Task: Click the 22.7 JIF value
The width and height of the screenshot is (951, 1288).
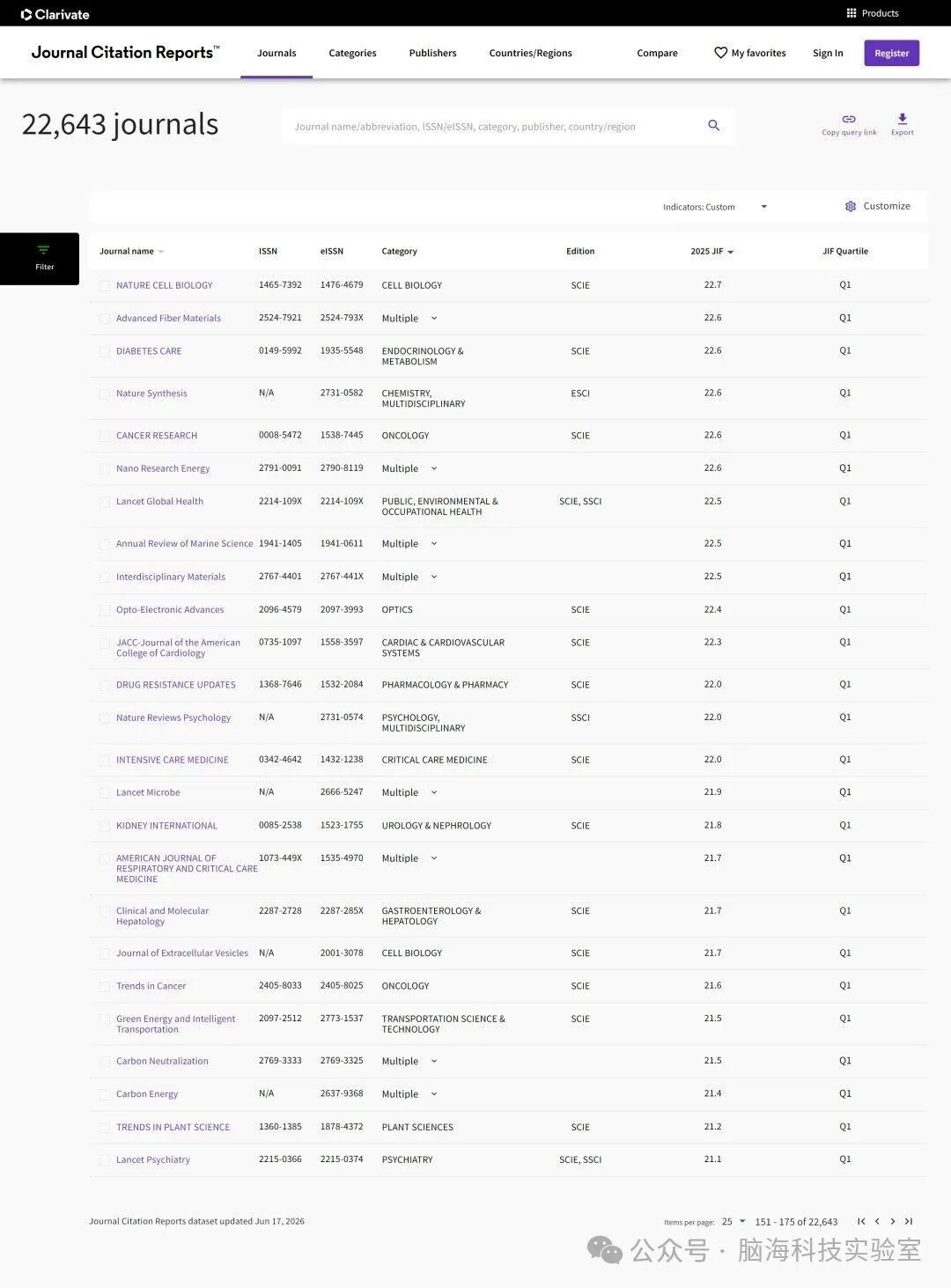Action: tap(712, 285)
